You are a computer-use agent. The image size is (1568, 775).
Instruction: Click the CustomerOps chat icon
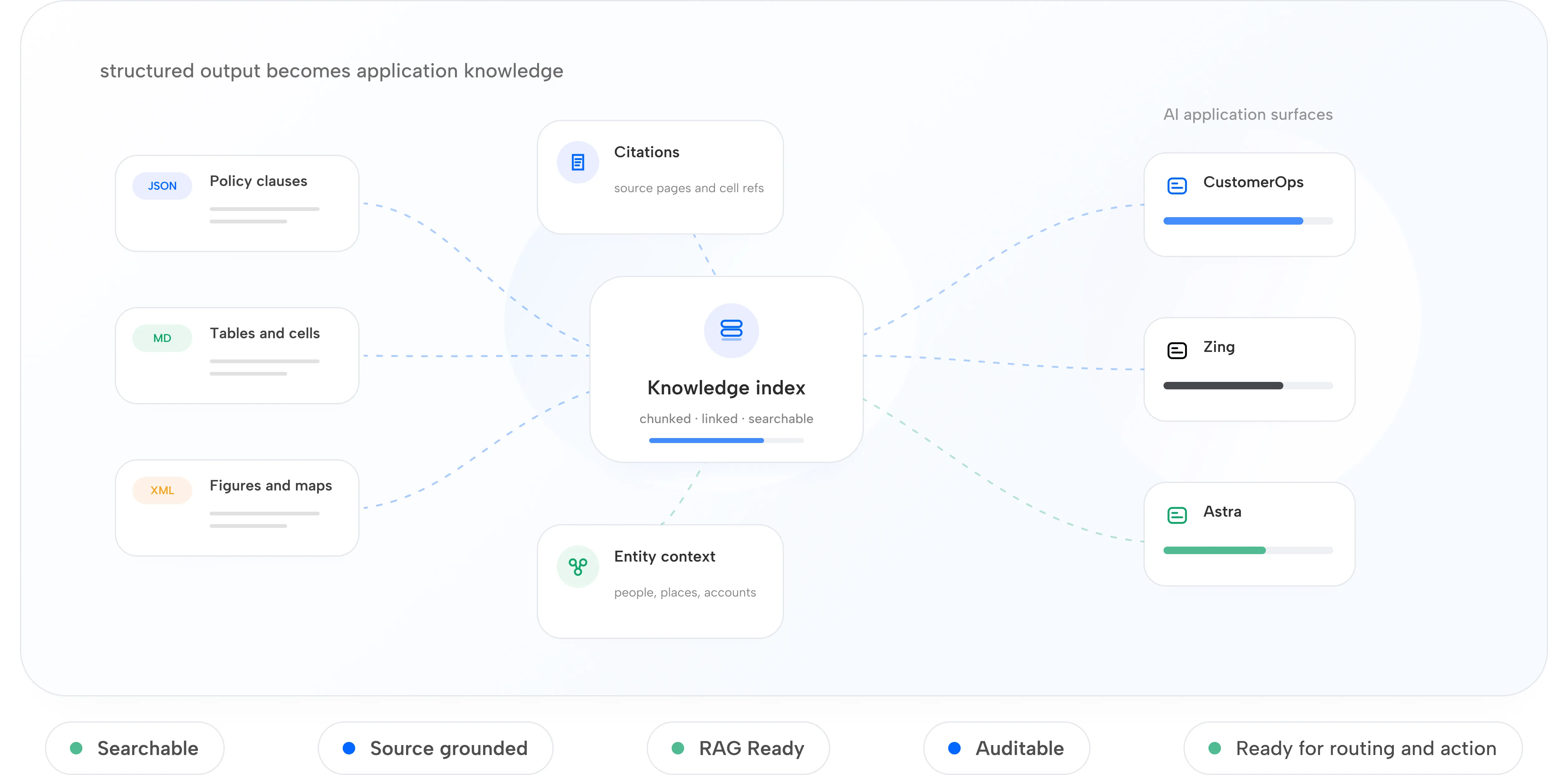(1177, 186)
